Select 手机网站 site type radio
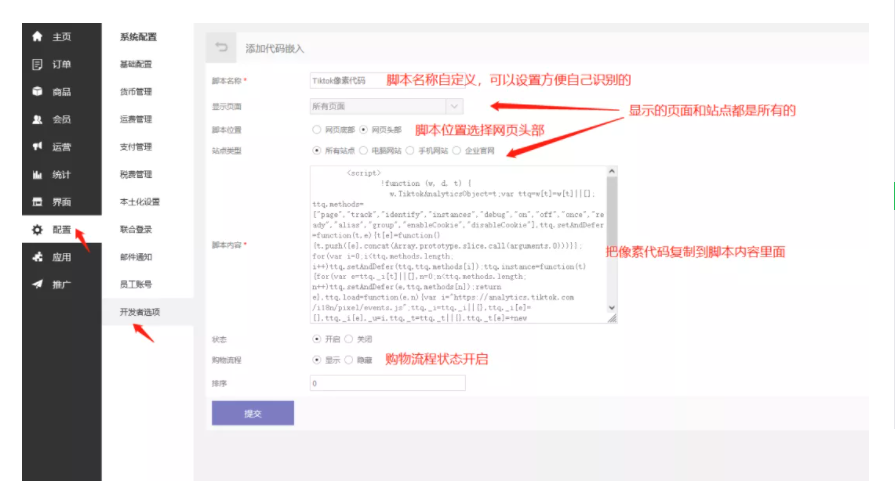 click(410, 151)
